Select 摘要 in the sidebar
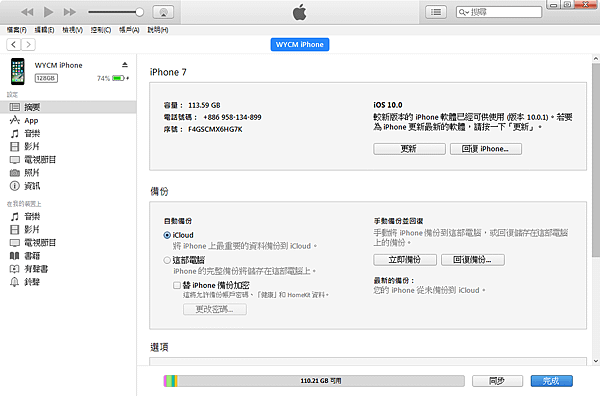Viewport: 600px width, 396px height. (68, 107)
